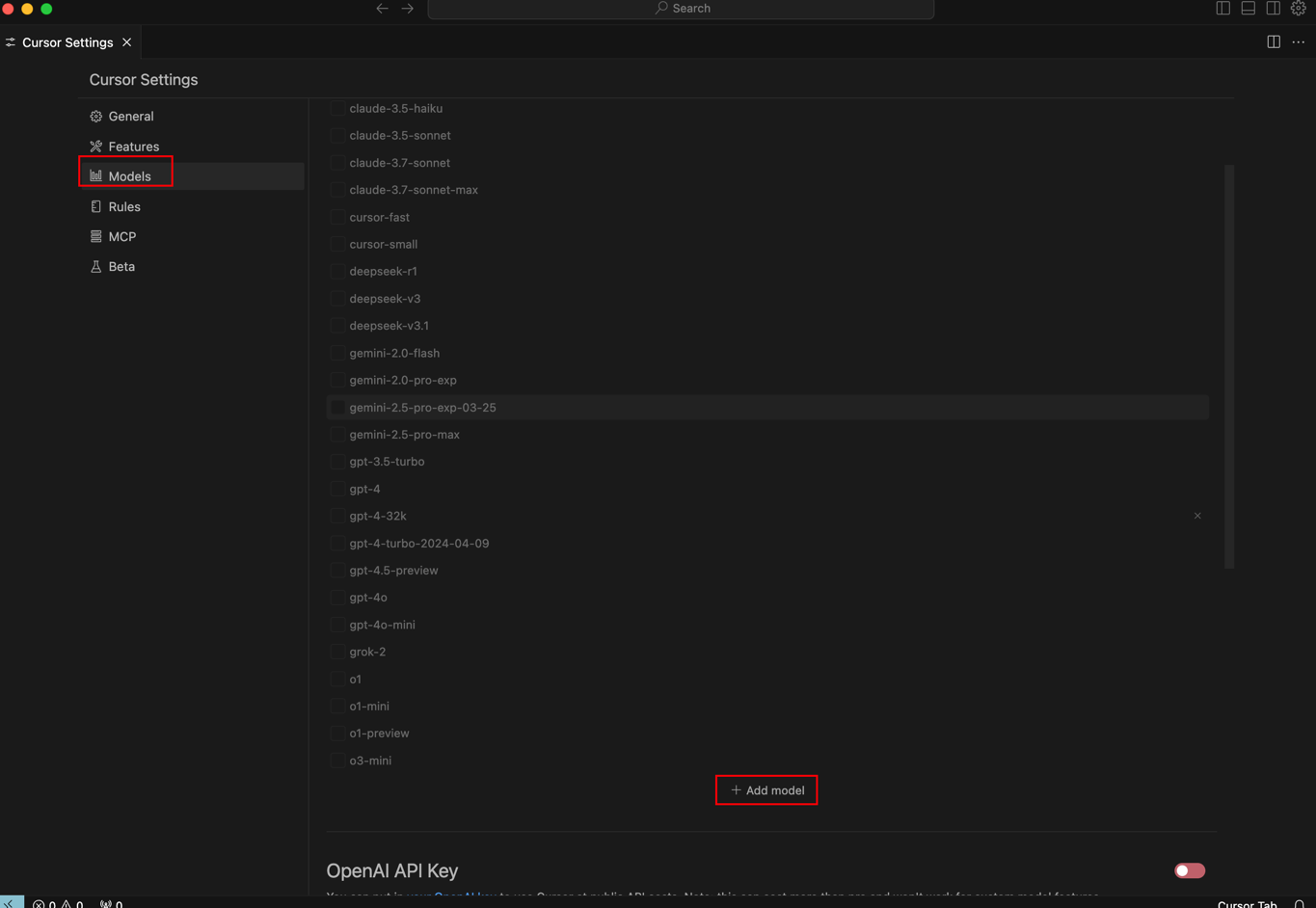Enable gpt-4-turbo-2024-04-09 checkbox
1316x908 pixels.
tap(337, 544)
